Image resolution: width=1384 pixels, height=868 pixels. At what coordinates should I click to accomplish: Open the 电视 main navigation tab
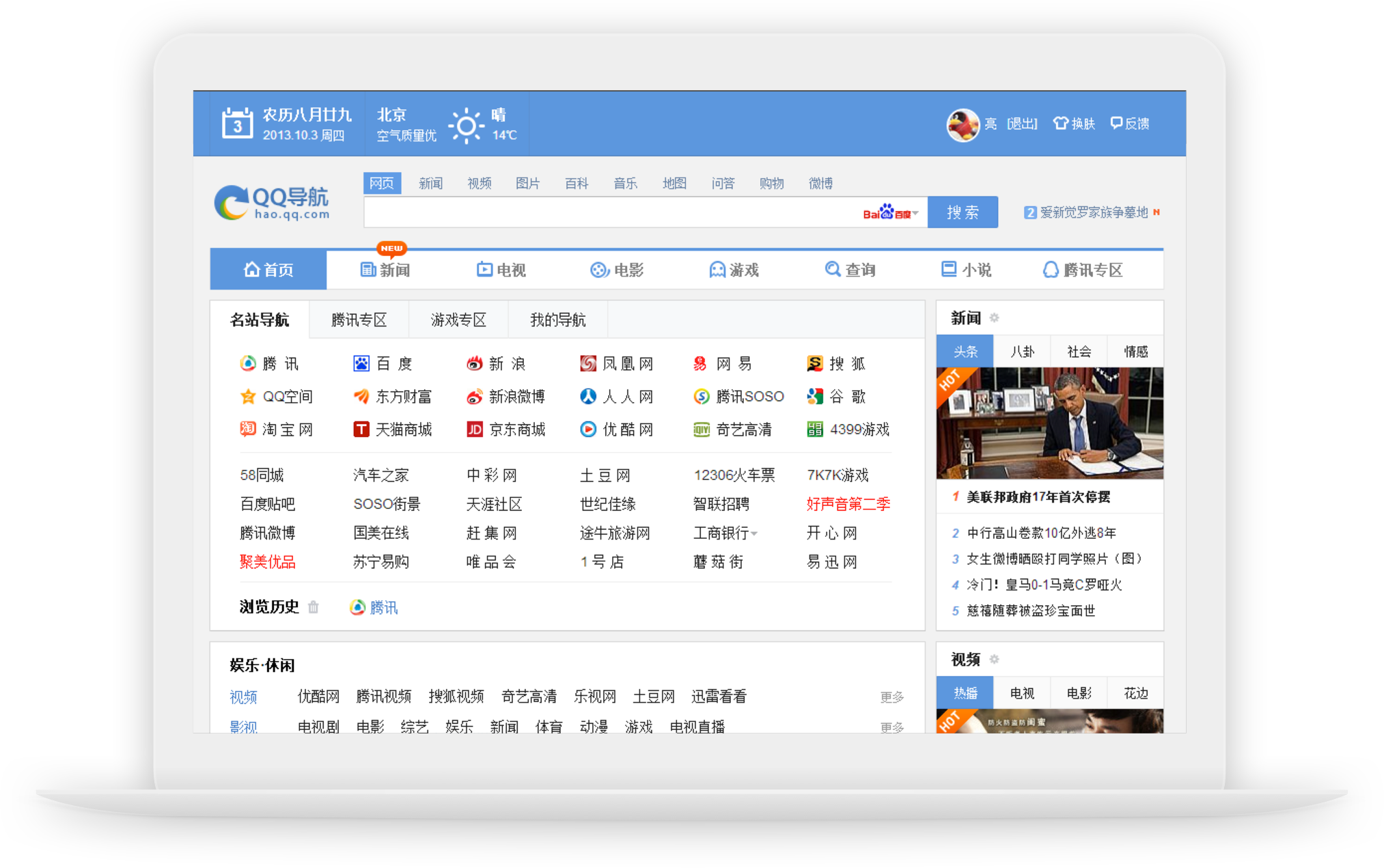click(x=501, y=270)
